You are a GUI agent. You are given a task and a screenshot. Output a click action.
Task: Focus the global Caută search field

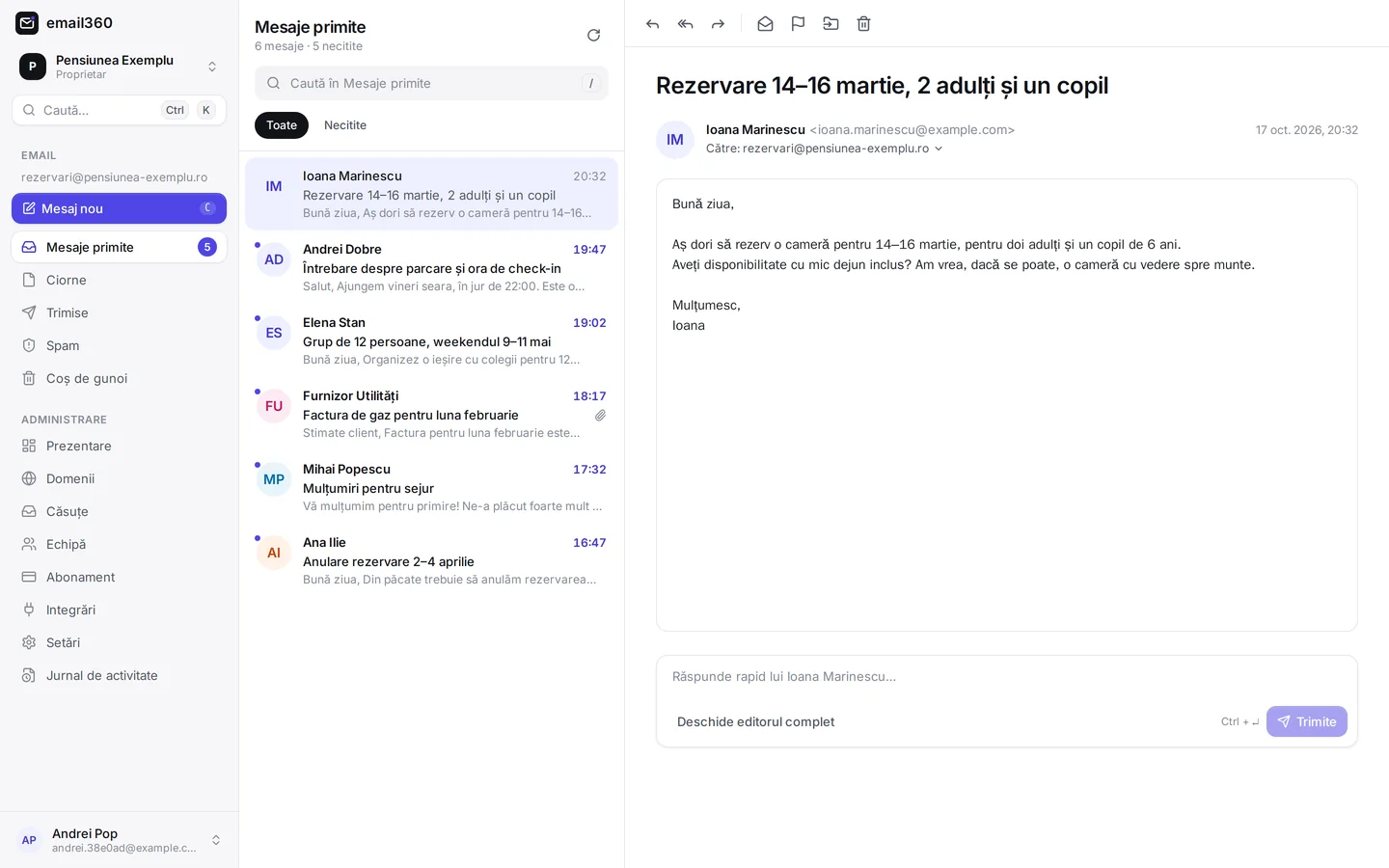[119, 110]
